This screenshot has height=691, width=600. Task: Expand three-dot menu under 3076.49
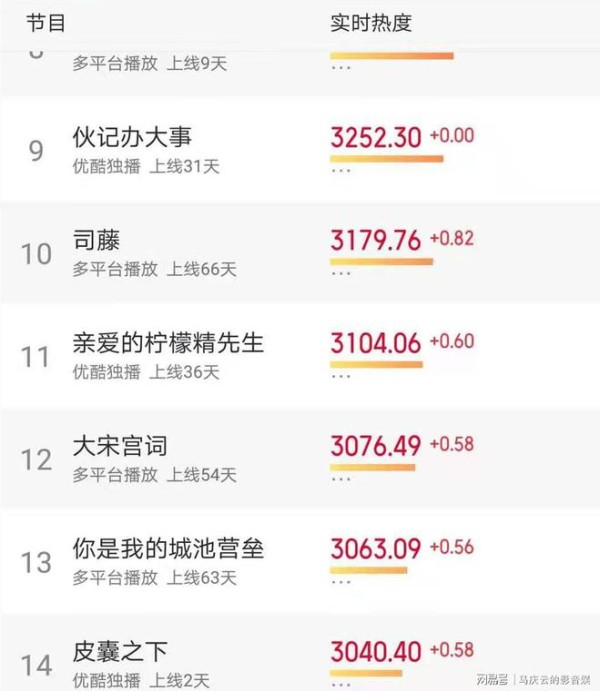341,479
